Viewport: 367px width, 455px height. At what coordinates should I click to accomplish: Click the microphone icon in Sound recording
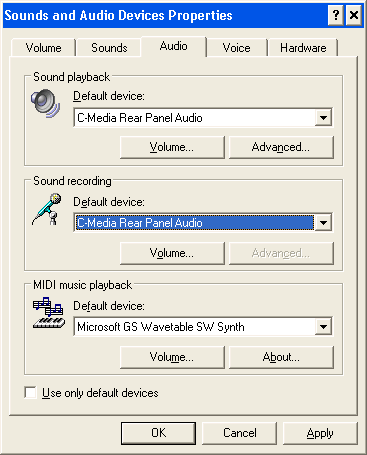(x=47, y=209)
